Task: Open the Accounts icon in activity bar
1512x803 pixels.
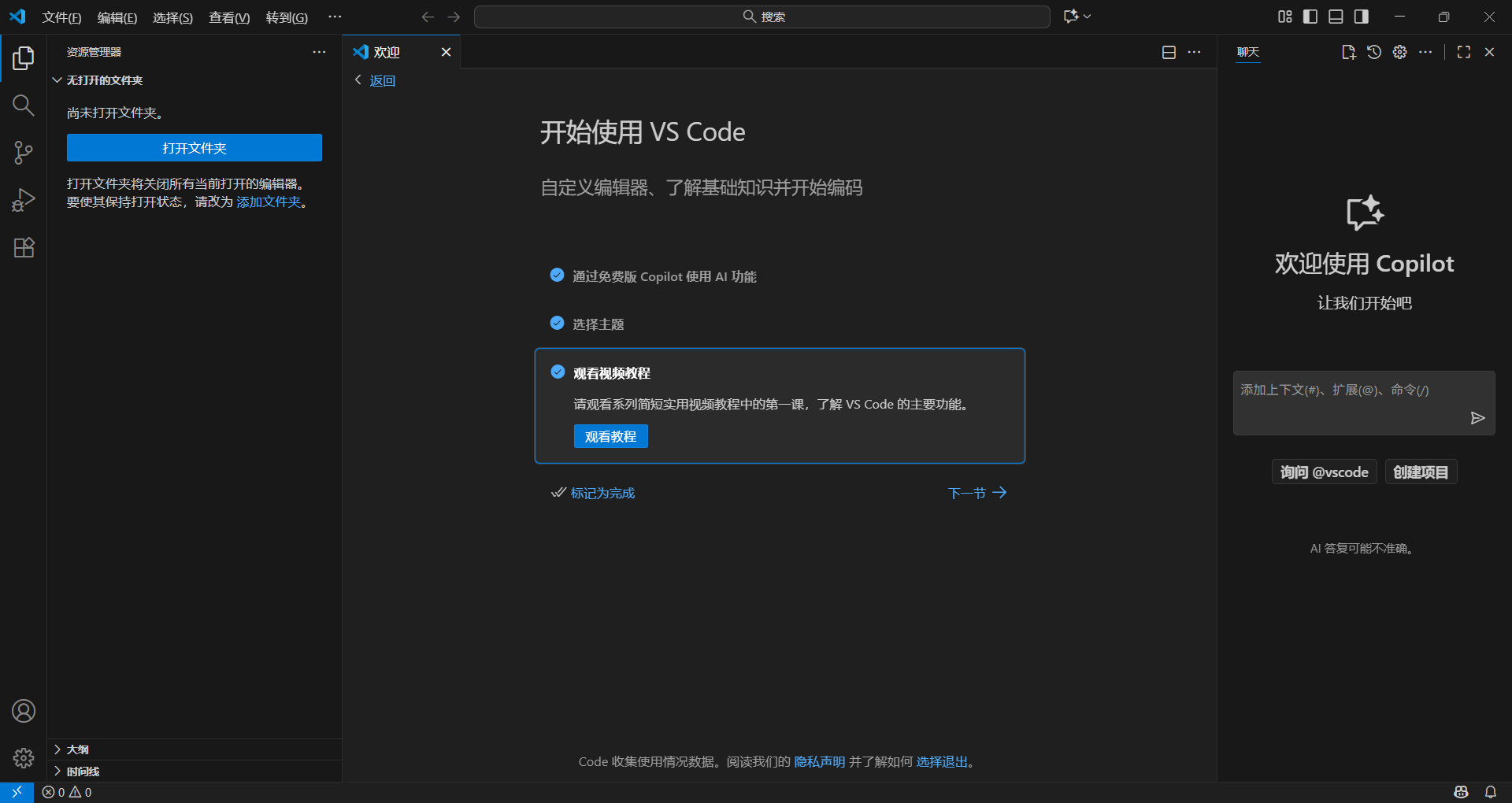Action: pyautogui.click(x=23, y=710)
